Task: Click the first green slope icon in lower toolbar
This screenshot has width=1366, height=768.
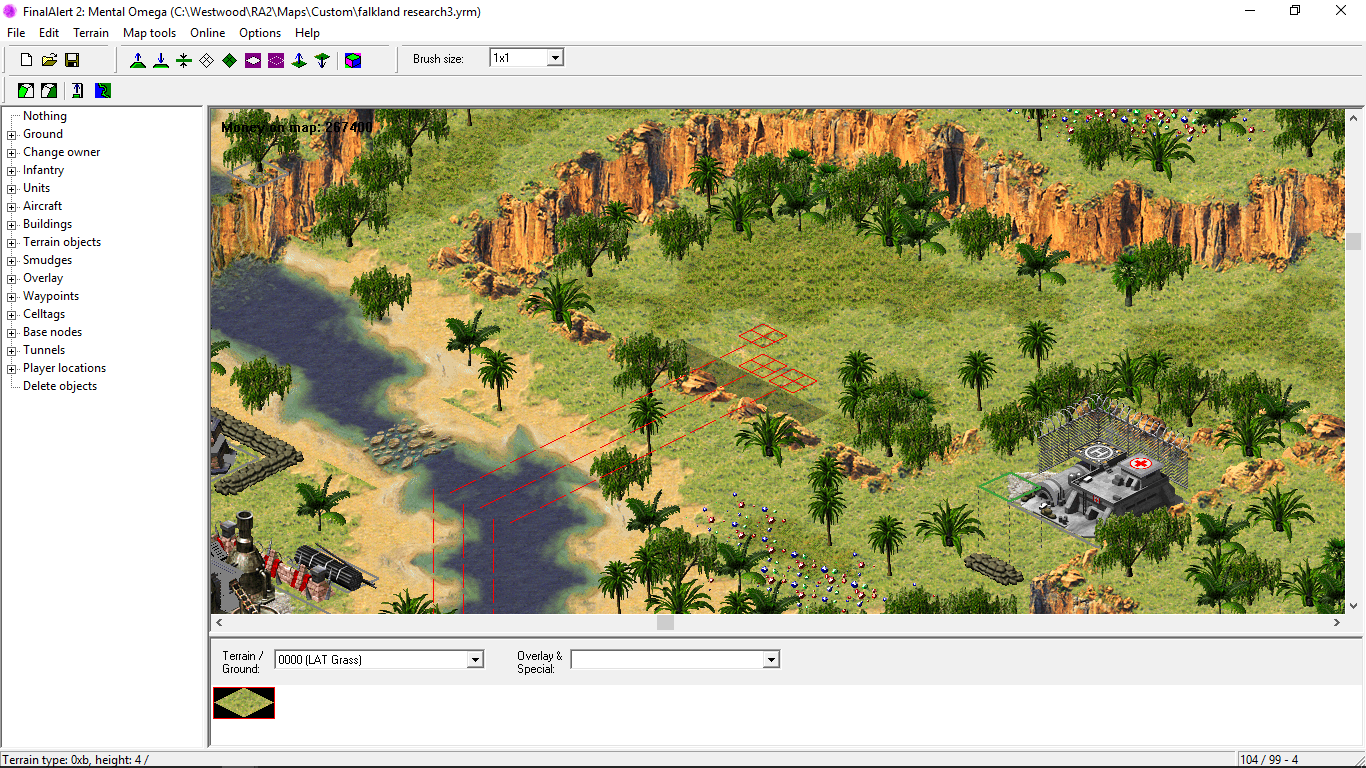Action: coord(26,90)
